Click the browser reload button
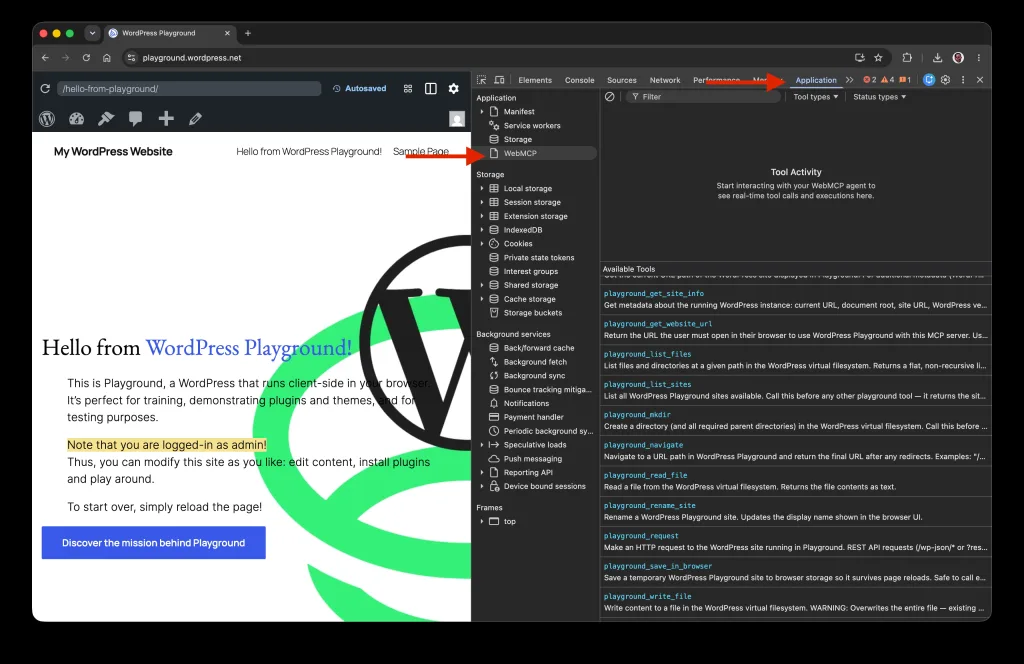 click(86, 57)
